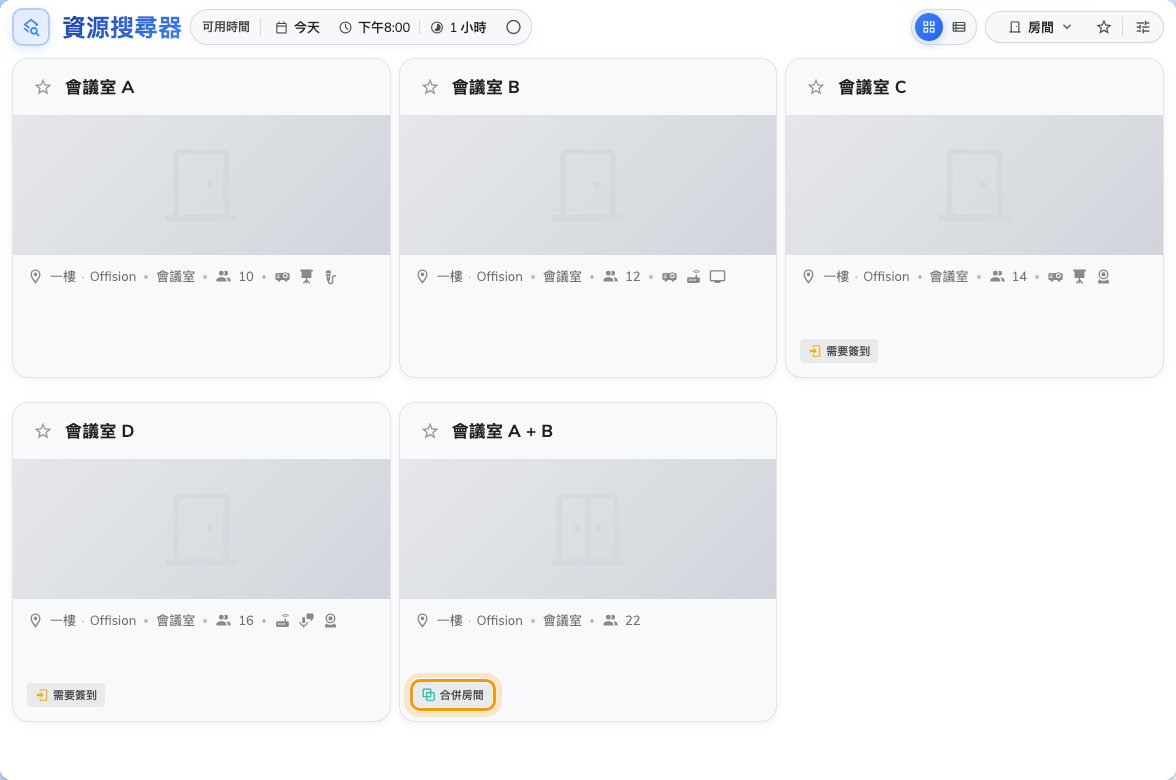This screenshot has width=1176, height=780.
Task: Favorite 會議室 A with its star
Action: (x=43, y=88)
